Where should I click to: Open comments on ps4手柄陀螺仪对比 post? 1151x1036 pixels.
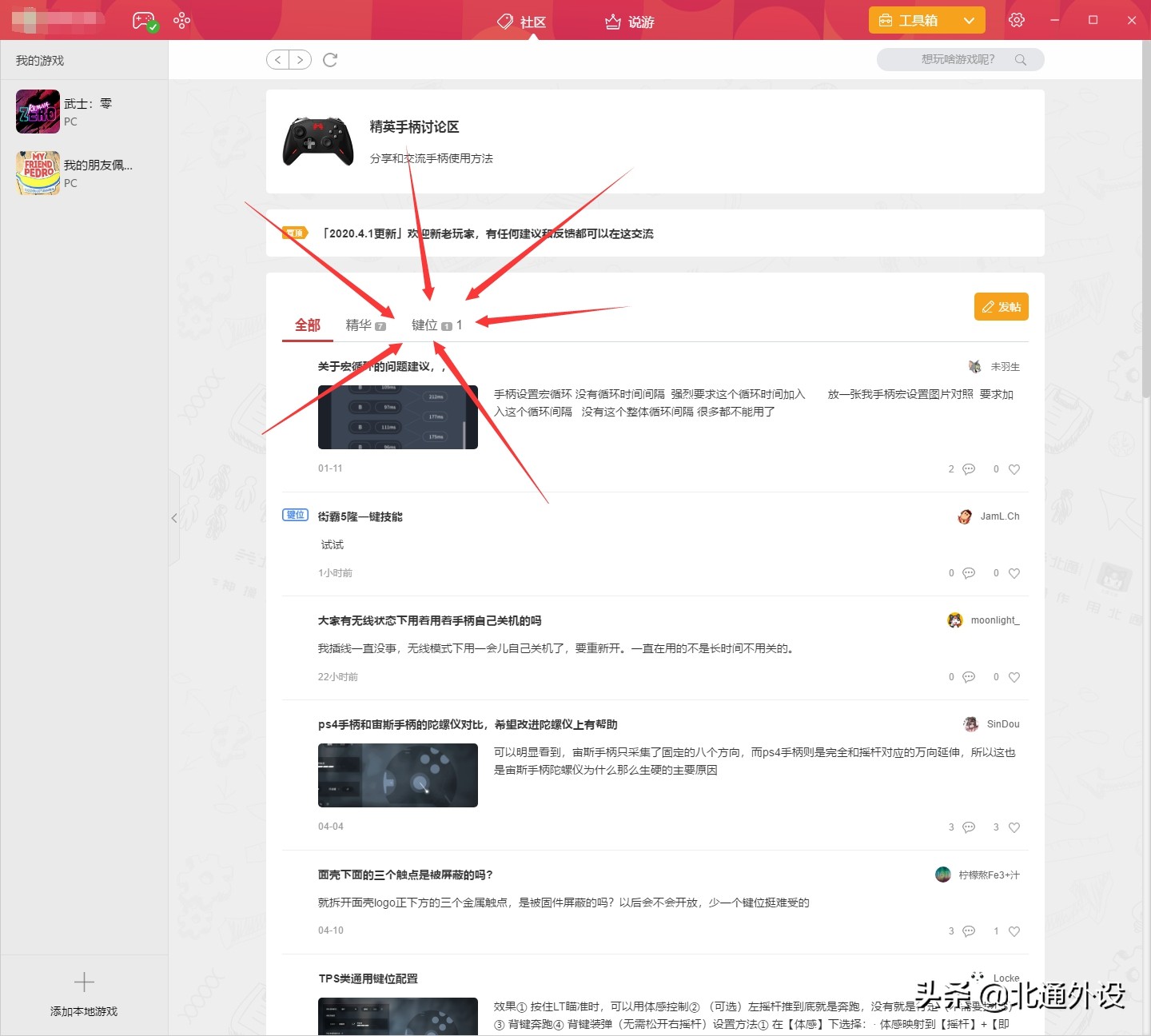969,827
